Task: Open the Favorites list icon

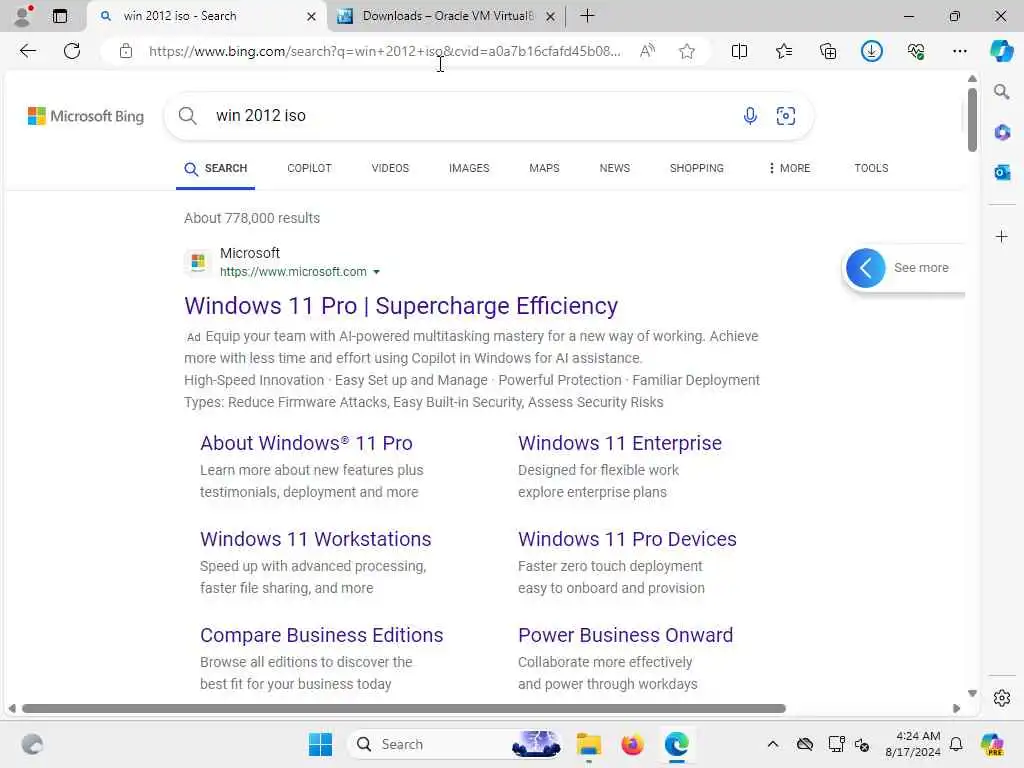Action: (x=784, y=51)
